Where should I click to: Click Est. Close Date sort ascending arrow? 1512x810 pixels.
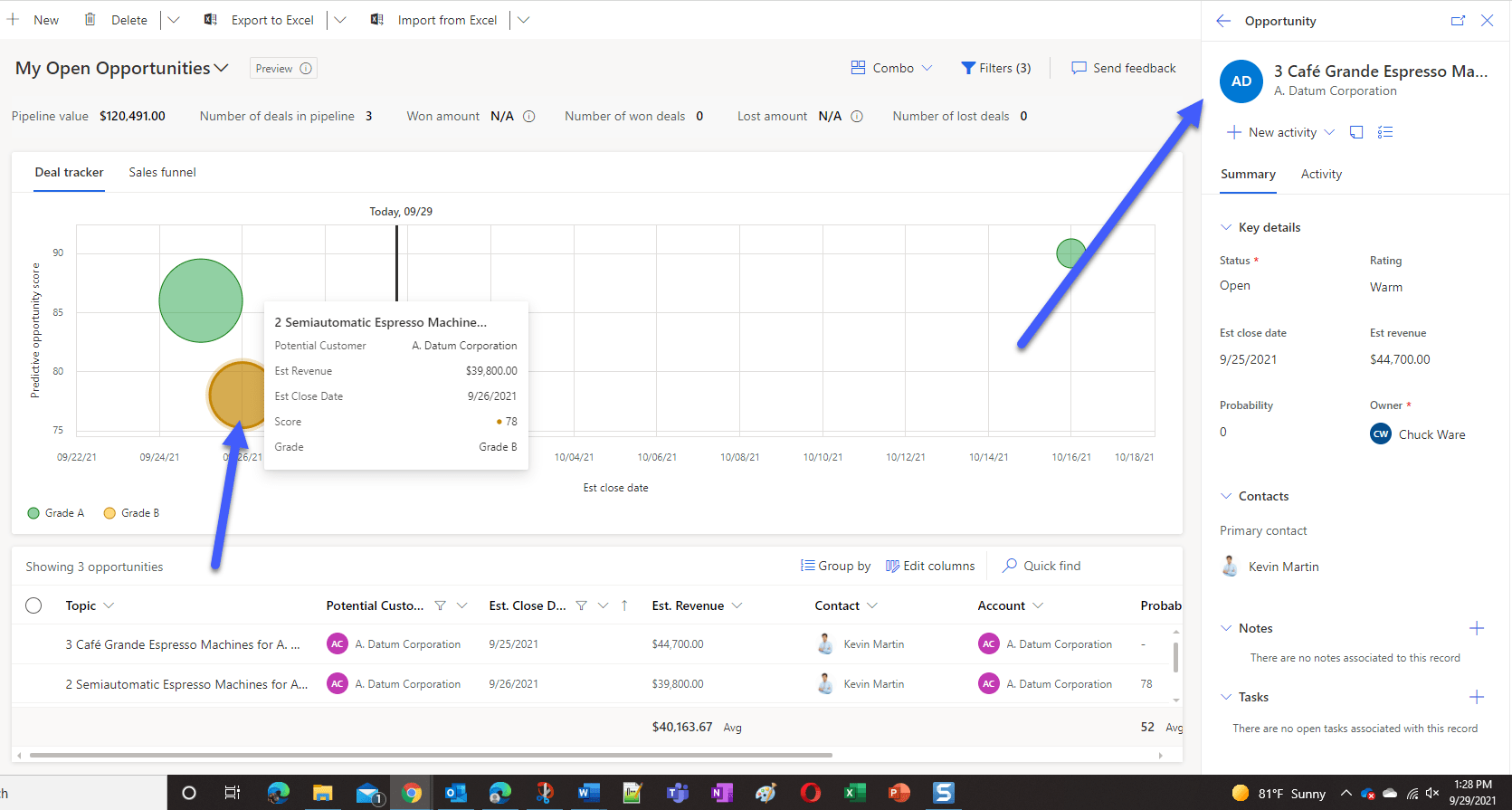pyautogui.click(x=624, y=605)
